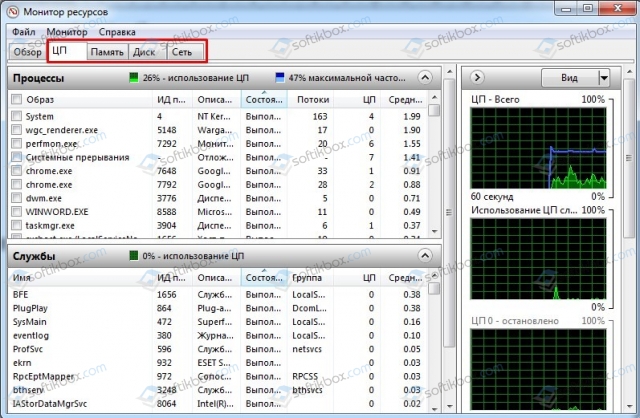Check the wgc_renderer.exe checkbox
The height and width of the screenshot is (418, 640).
pos(16,130)
